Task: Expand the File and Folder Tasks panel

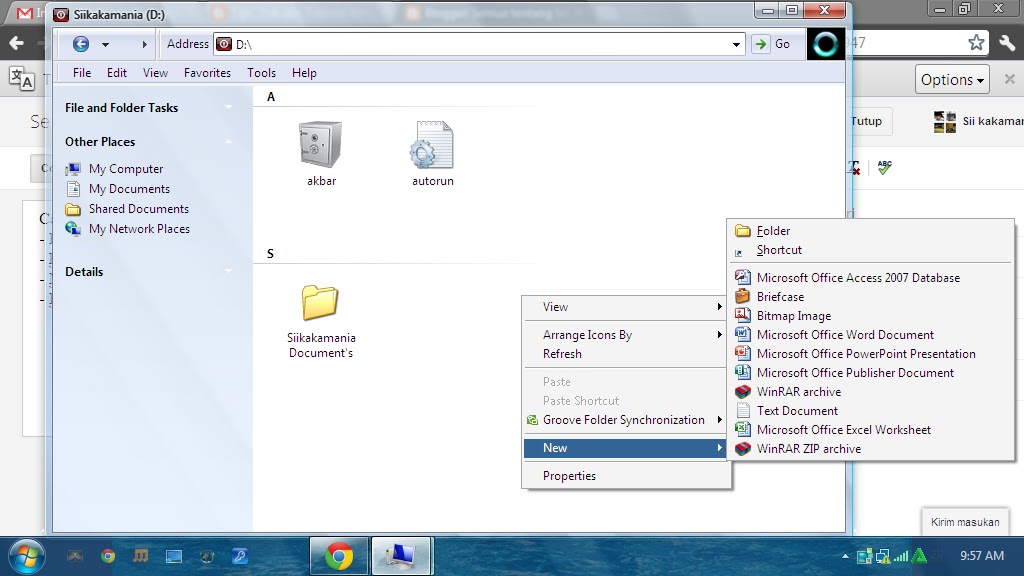Action: pyautogui.click(x=228, y=107)
